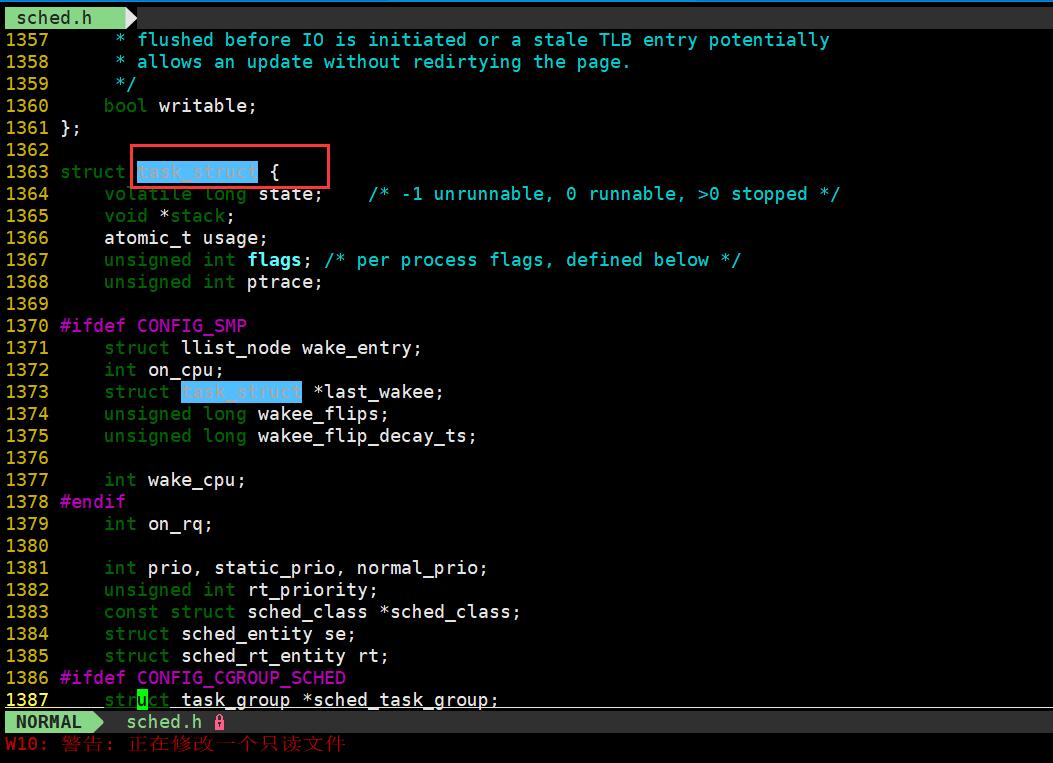Click the writable field declaration on line 1360

[x=205, y=105]
